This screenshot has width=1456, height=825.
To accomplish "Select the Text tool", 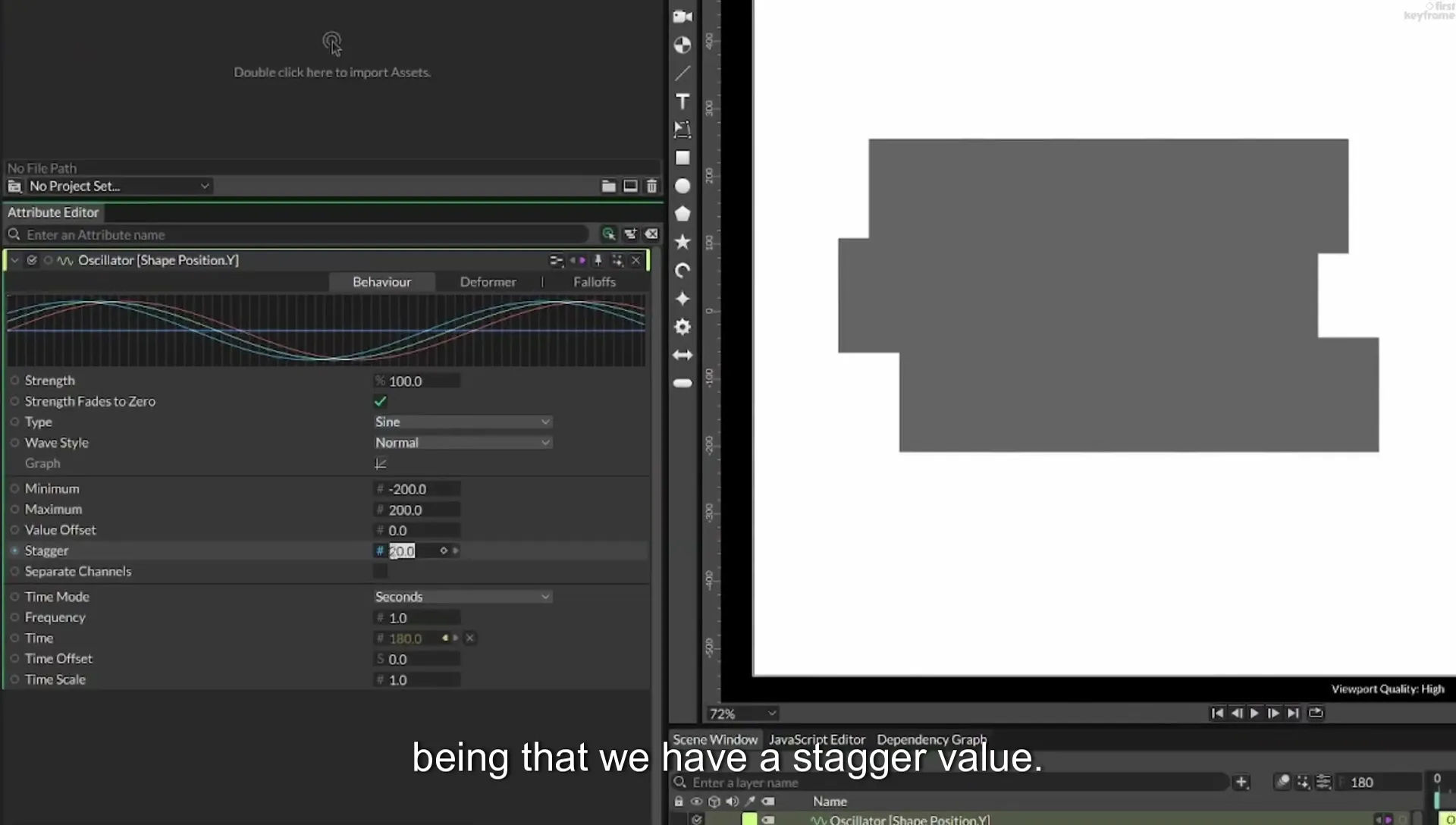I will 682,102.
